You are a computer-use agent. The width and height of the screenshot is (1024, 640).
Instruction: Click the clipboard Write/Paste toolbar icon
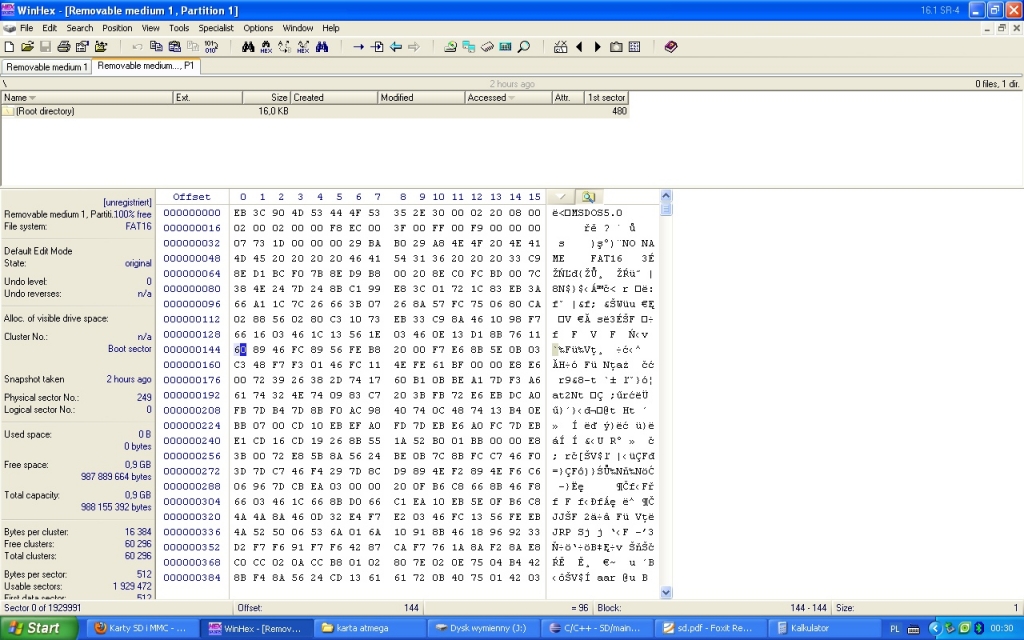point(174,46)
